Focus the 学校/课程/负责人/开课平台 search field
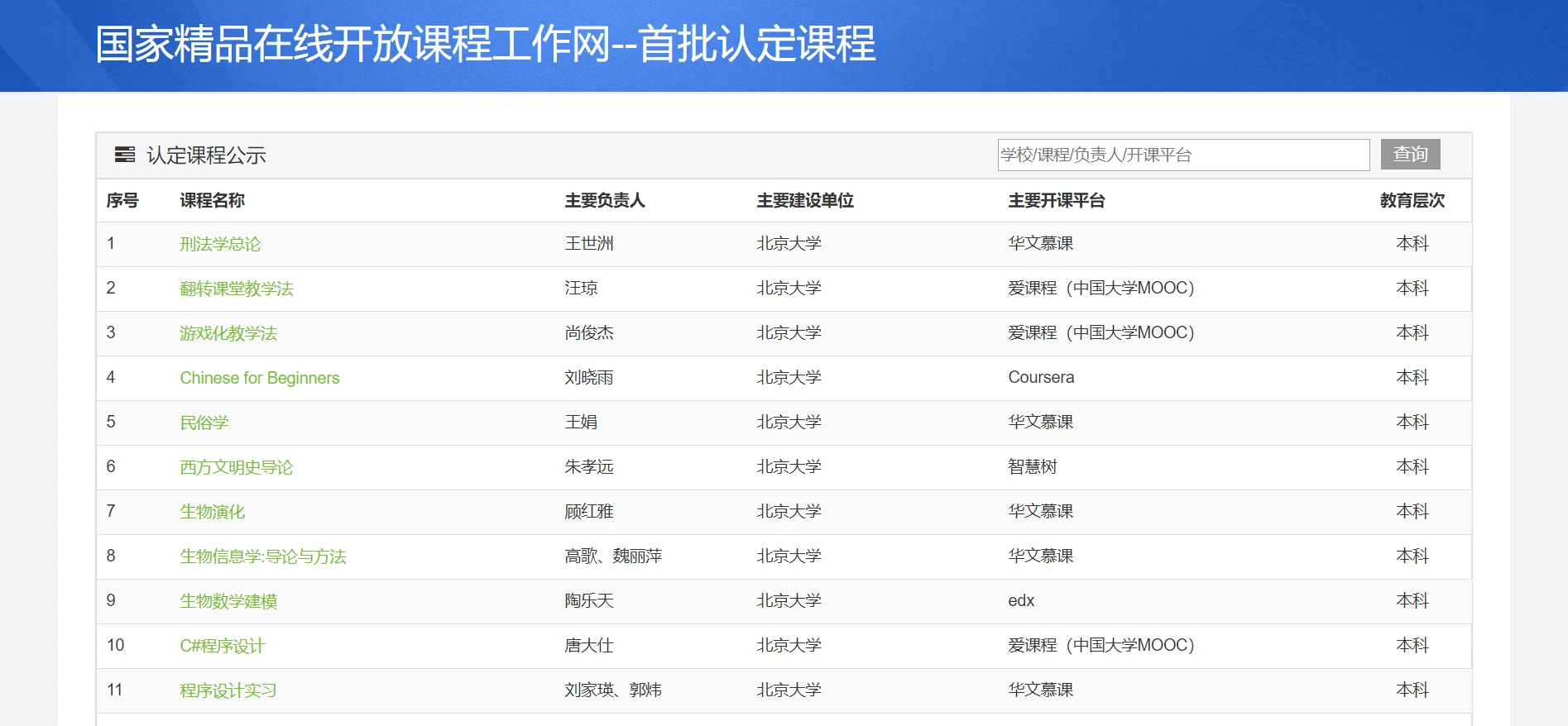Viewport: 1568px width, 726px height. tap(1183, 155)
